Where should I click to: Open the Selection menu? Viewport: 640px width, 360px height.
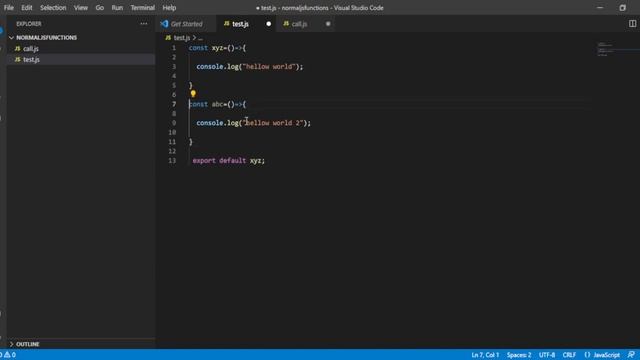(x=53, y=8)
